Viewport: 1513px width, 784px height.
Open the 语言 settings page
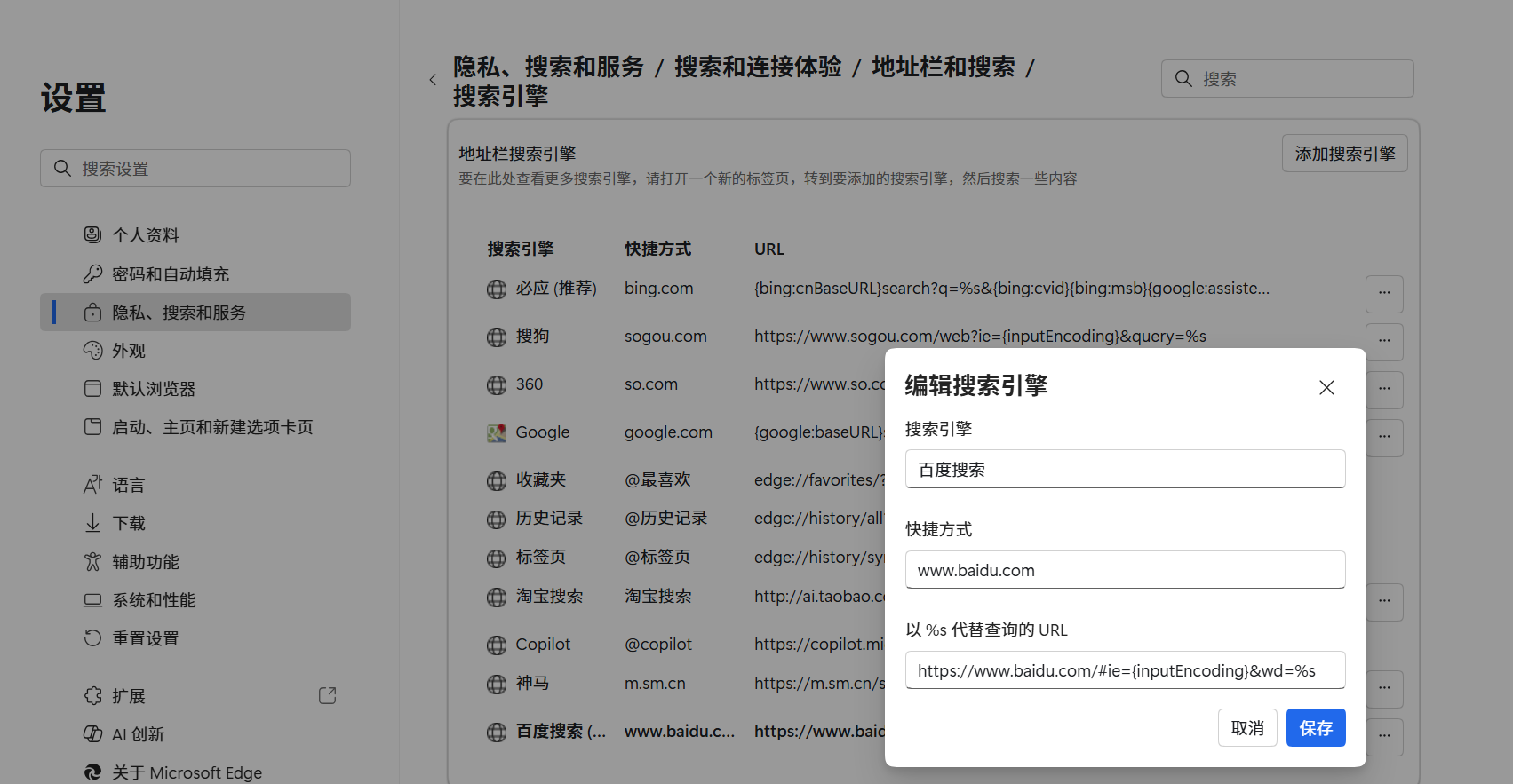(129, 485)
